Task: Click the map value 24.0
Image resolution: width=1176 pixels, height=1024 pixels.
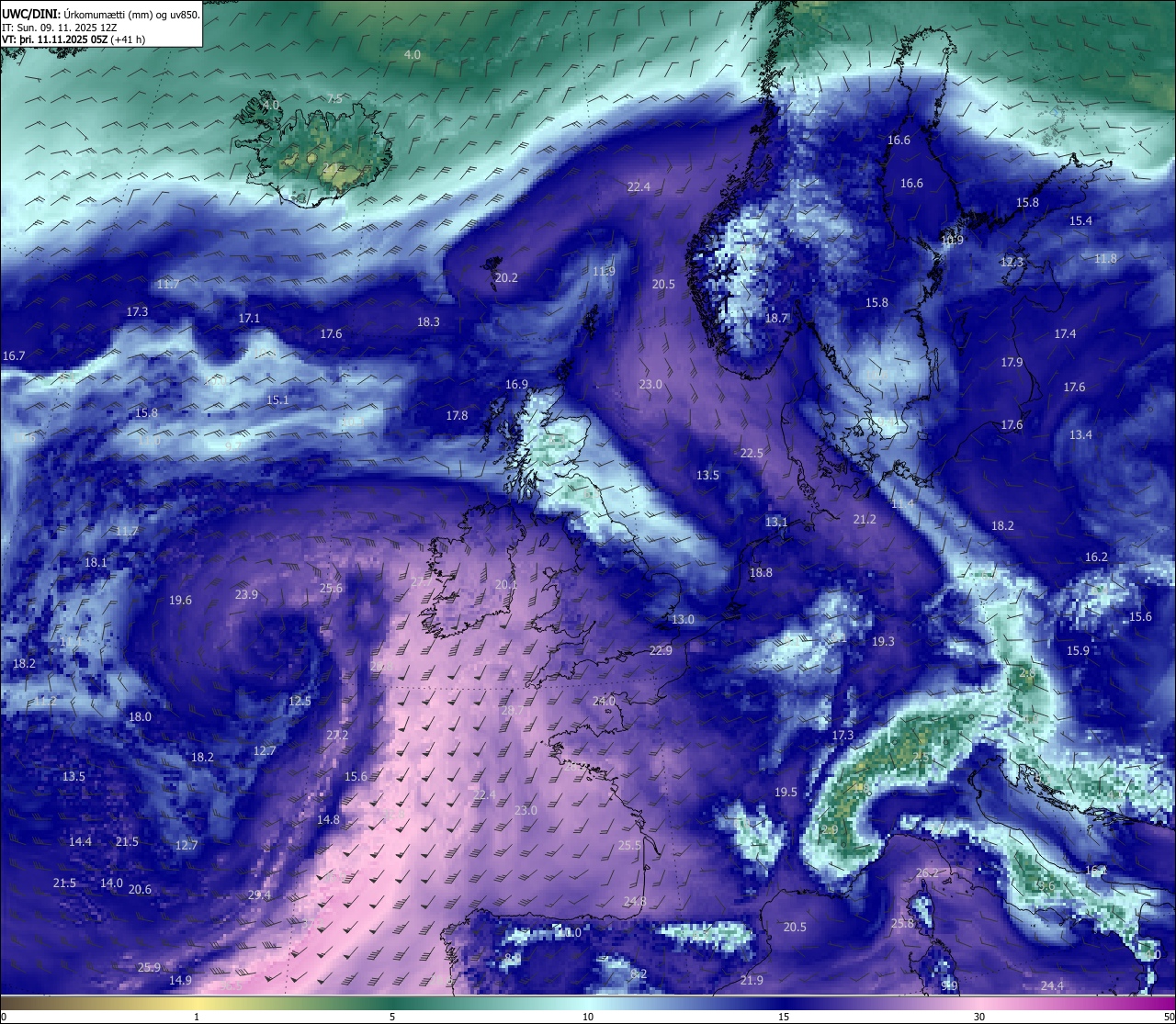Action: 604,701
